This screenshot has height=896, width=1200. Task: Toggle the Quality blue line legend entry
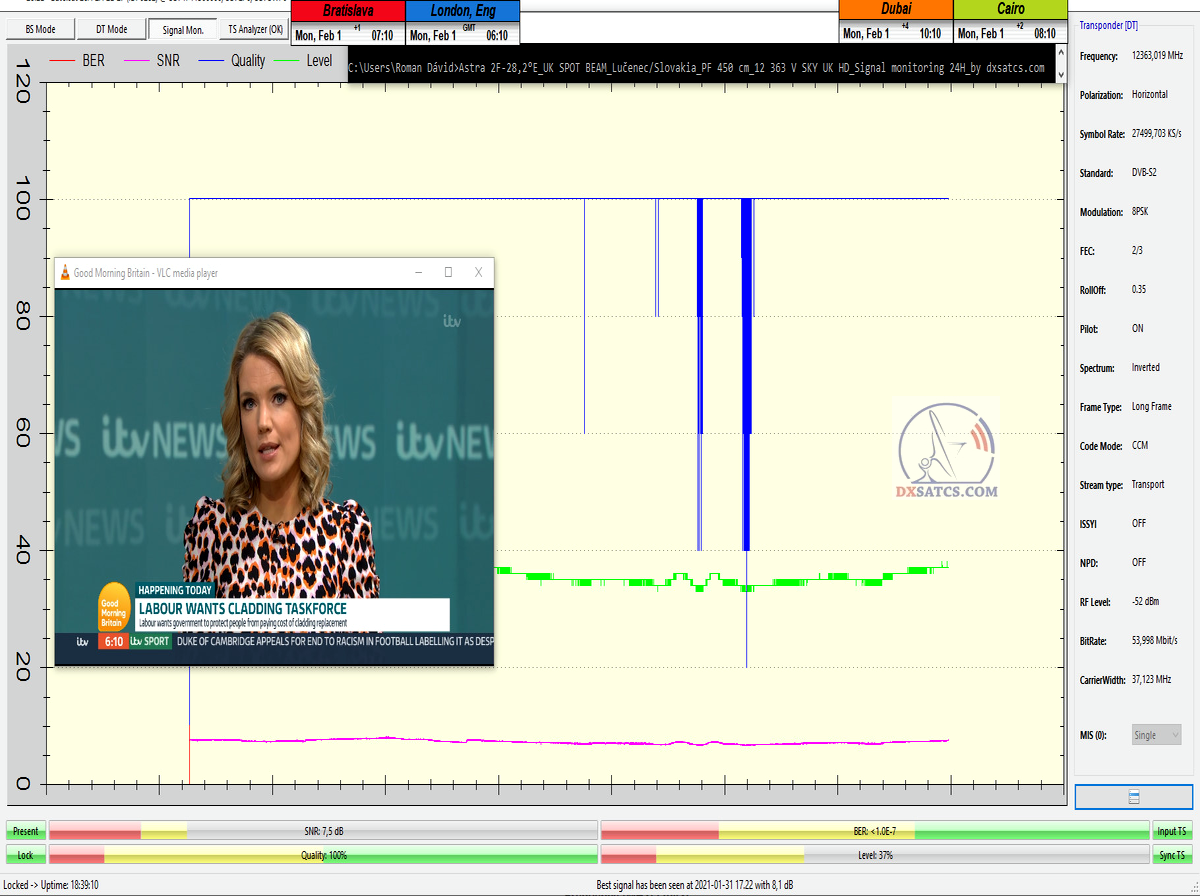point(232,61)
